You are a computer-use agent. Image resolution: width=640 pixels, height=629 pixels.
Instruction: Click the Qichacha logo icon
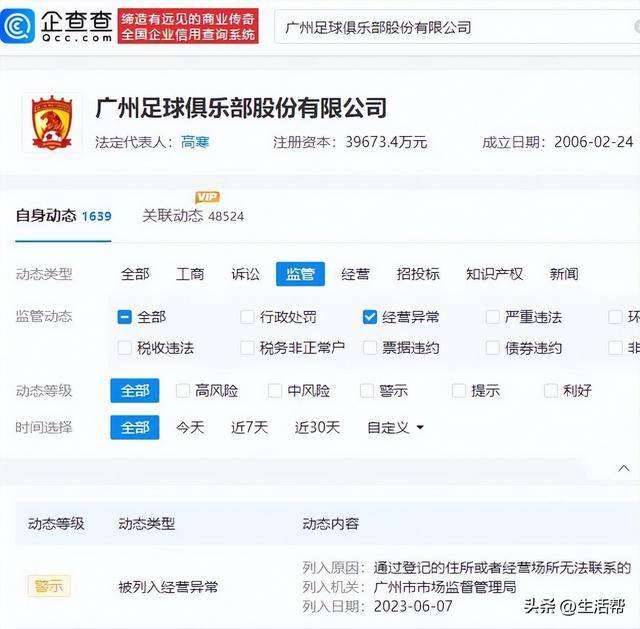[17, 26]
